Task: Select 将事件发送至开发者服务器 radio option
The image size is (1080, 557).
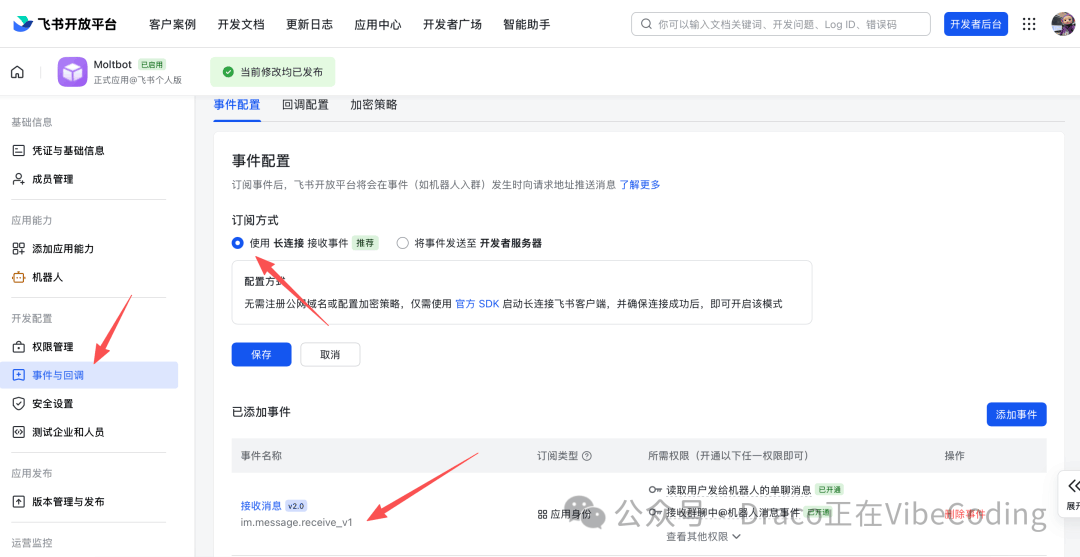Action: (403, 243)
